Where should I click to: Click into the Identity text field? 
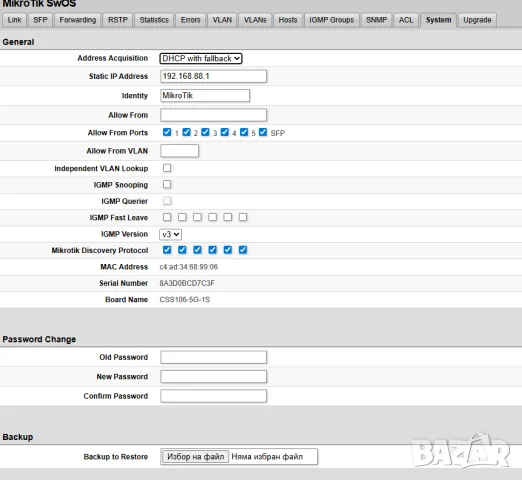click(205, 96)
